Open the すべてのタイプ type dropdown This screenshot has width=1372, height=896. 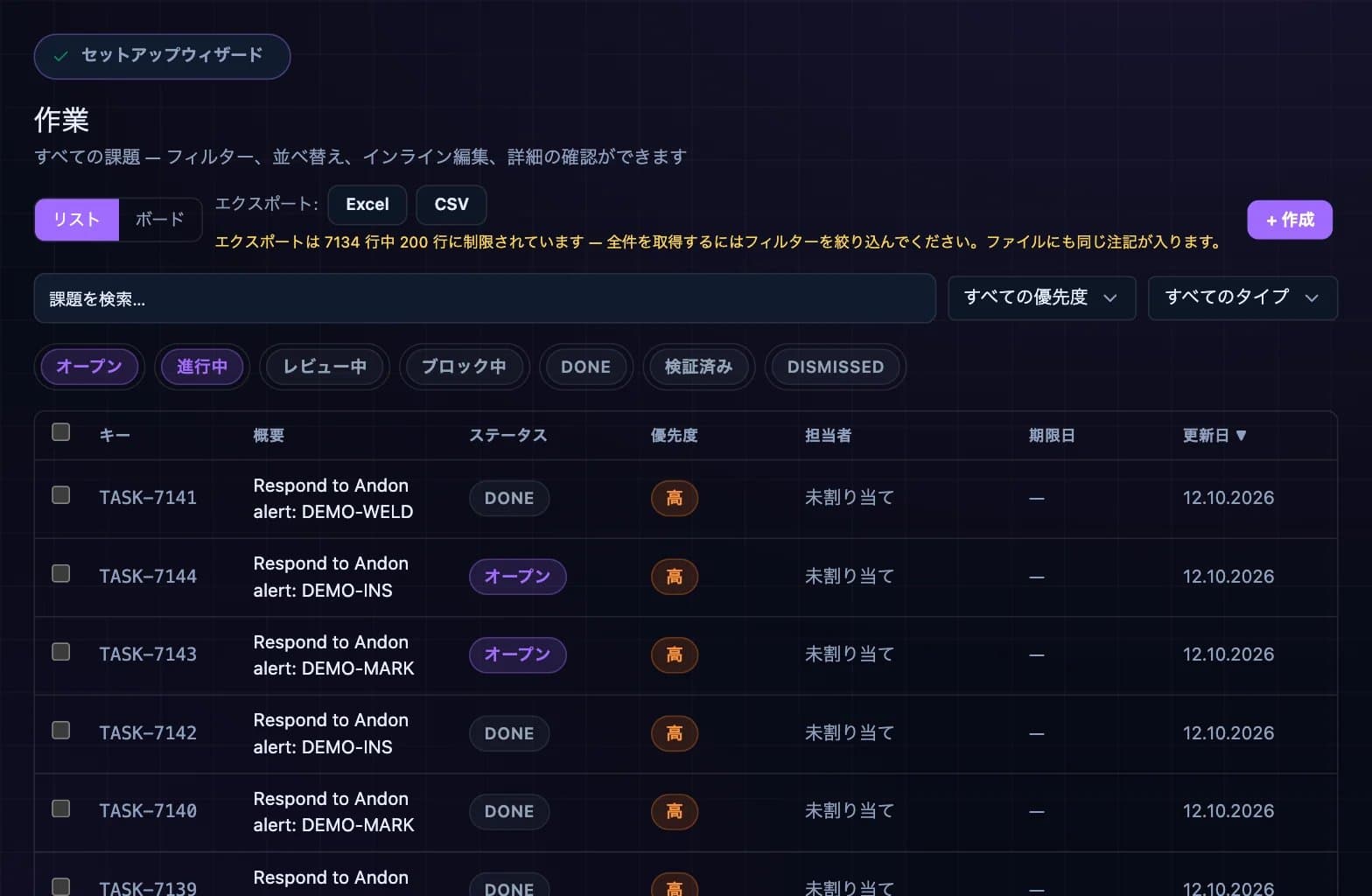(x=1242, y=297)
